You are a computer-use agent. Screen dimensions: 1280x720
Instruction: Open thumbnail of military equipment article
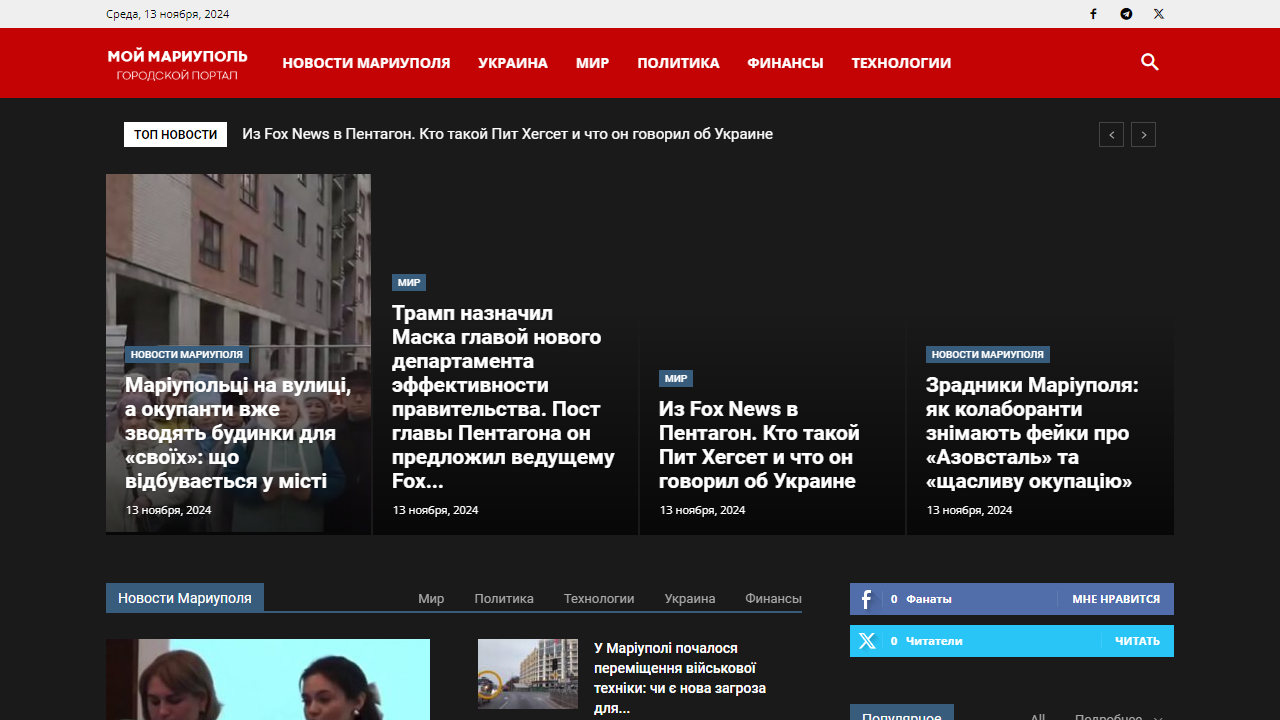pos(527,673)
